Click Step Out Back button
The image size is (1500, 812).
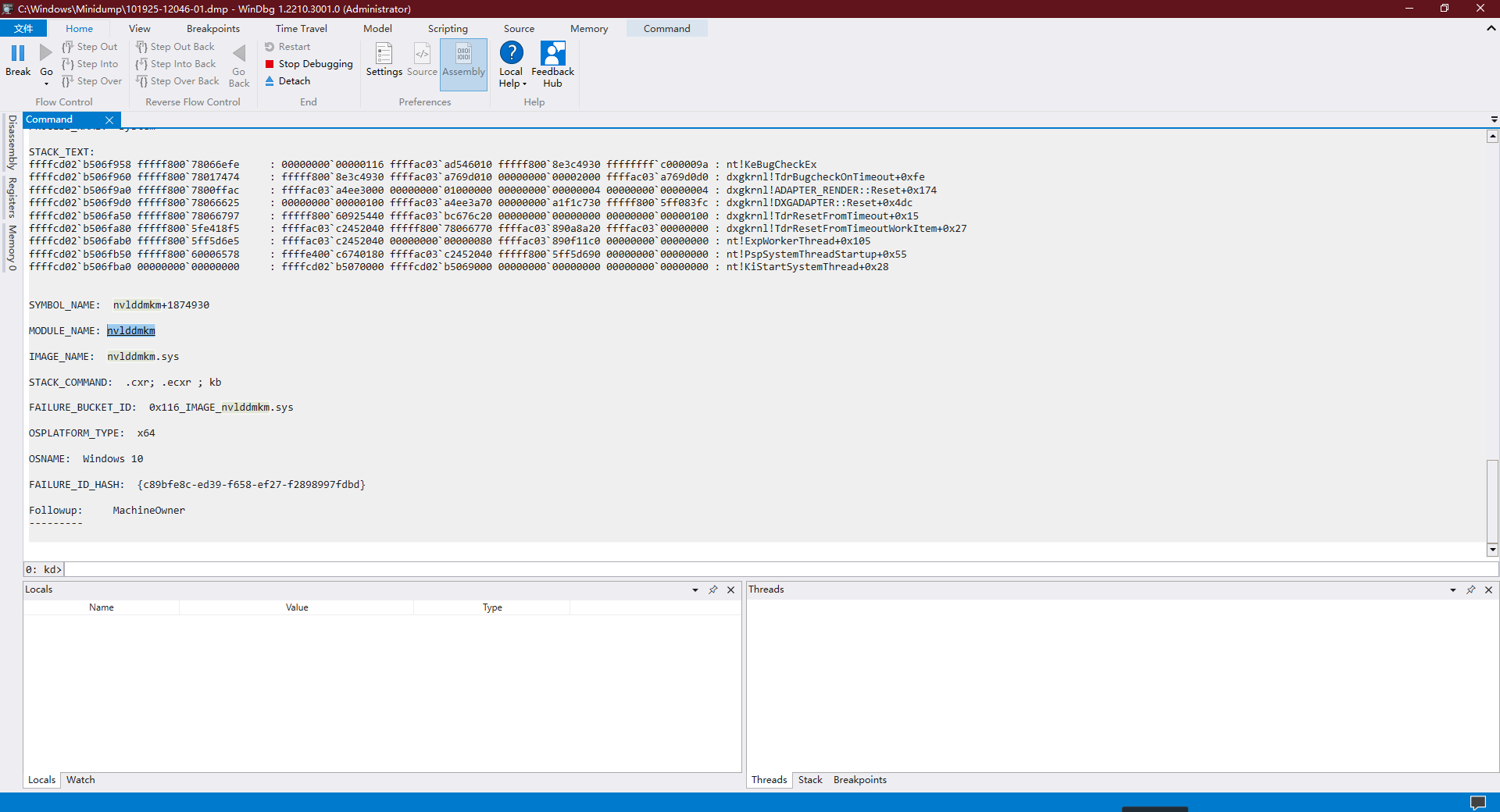175,47
